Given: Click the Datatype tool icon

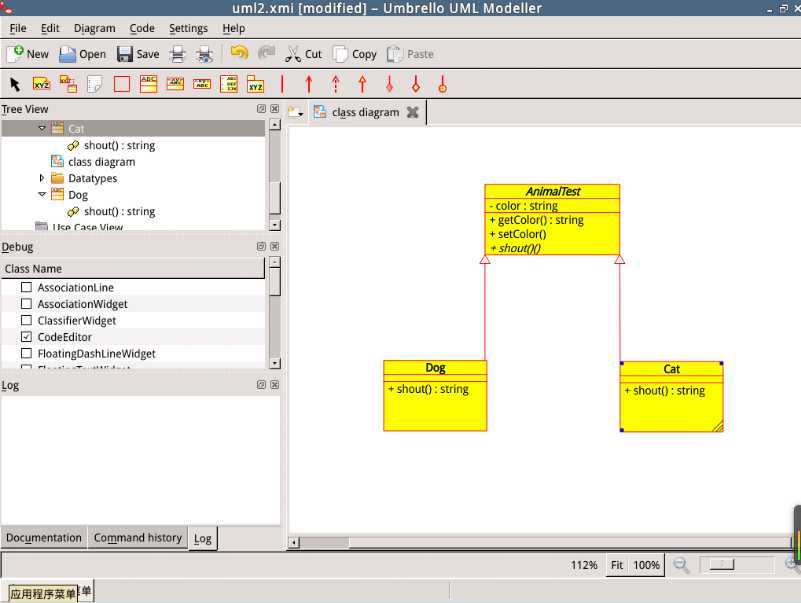Looking at the screenshot, I should point(202,84).
